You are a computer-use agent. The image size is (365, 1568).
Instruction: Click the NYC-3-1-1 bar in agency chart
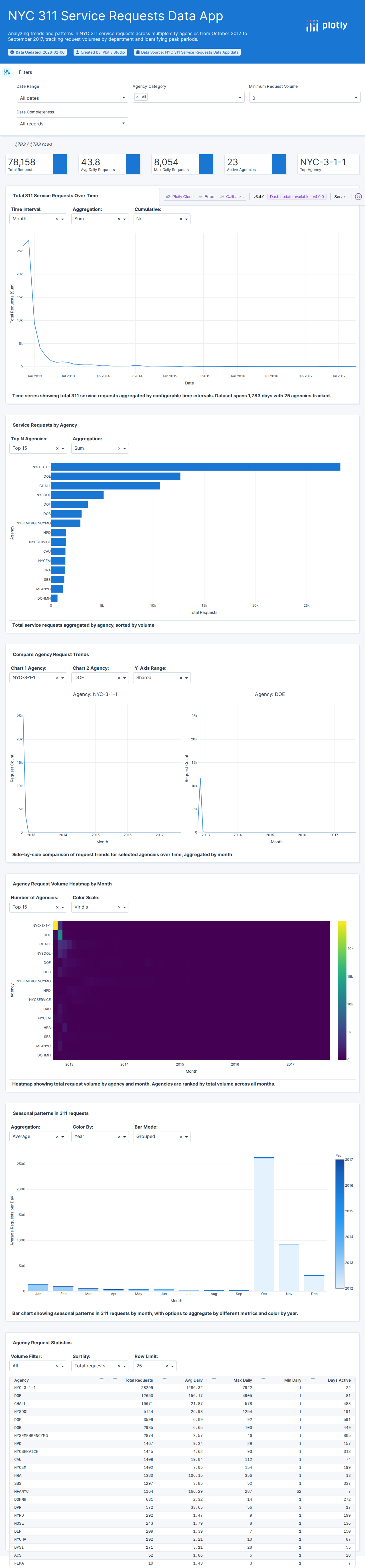[x=196, y=467]
